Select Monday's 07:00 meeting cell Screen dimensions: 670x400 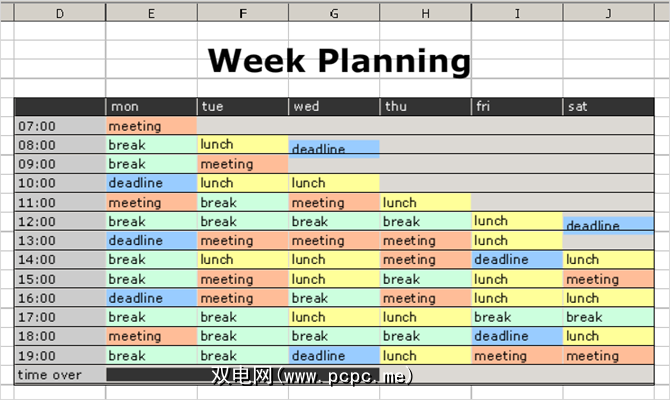[151, 126]
